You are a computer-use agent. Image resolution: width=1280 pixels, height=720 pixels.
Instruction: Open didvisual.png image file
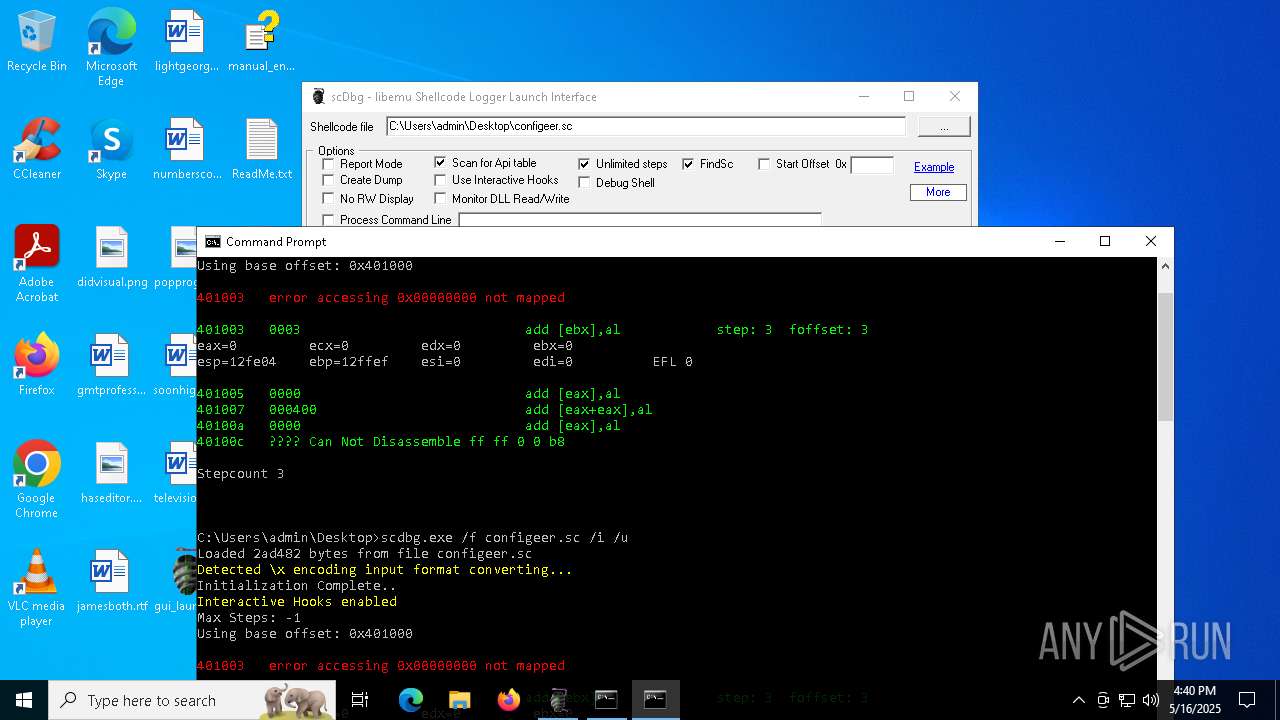pos(111,257)
